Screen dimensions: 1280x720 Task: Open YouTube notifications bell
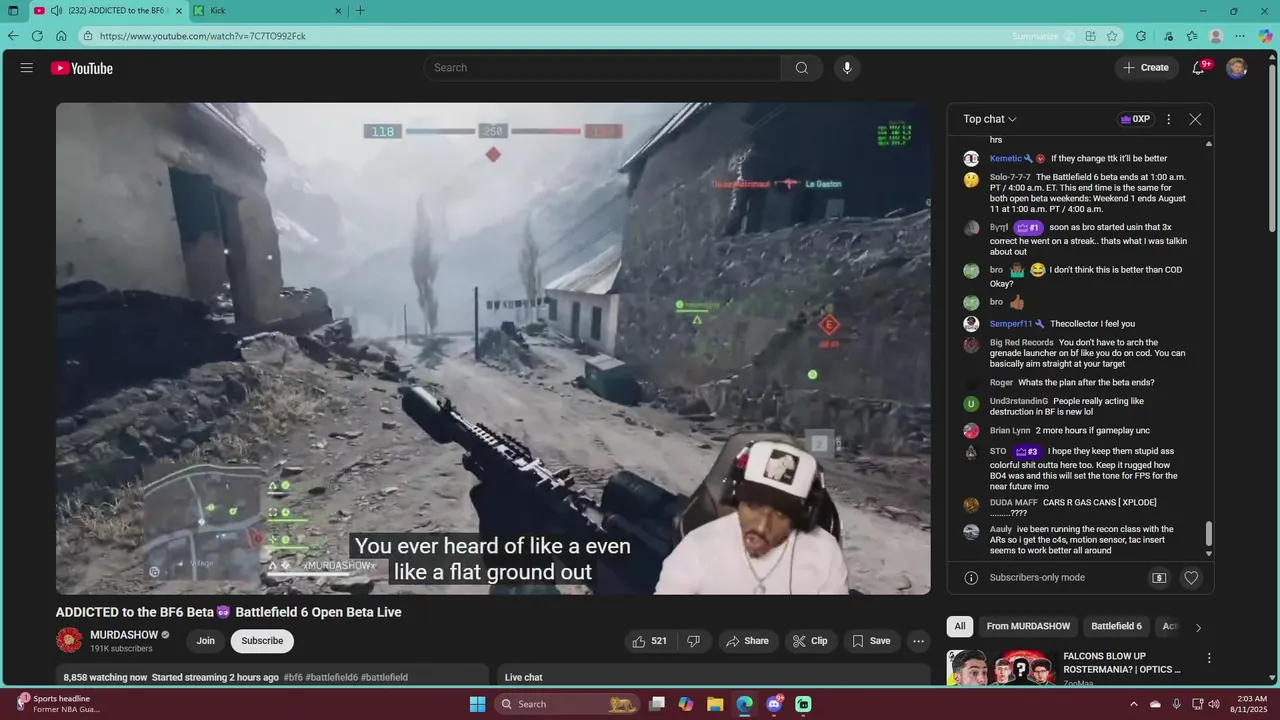pyautogui.click(x=1199, y=68)
